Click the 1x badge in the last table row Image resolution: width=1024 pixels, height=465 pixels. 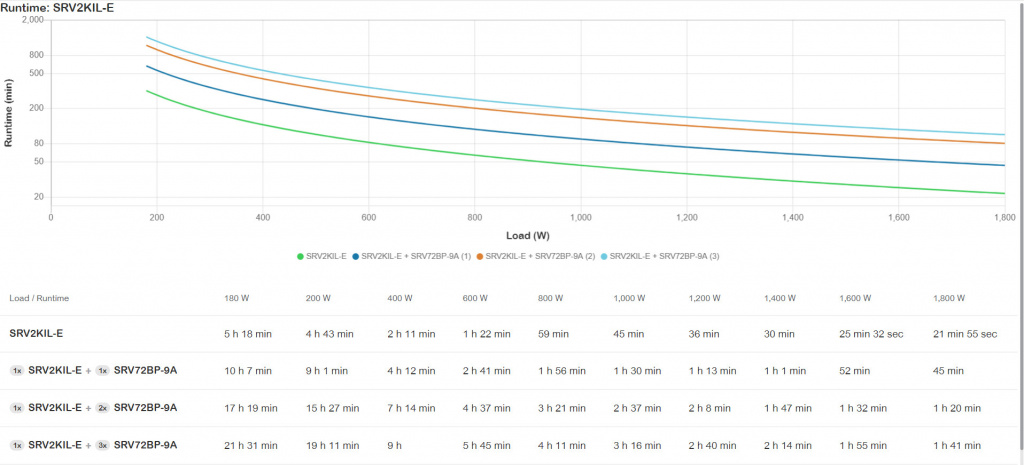(16, 445)
